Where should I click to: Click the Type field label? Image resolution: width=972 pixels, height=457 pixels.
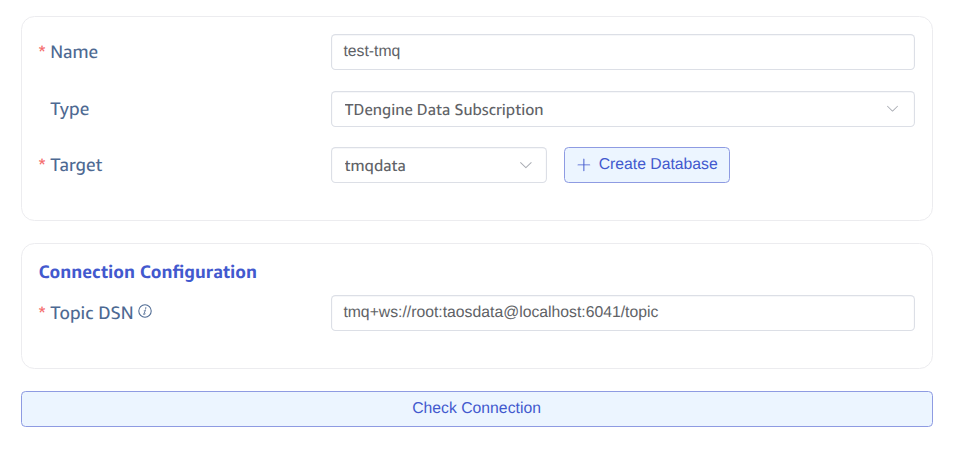click(70, 109)
